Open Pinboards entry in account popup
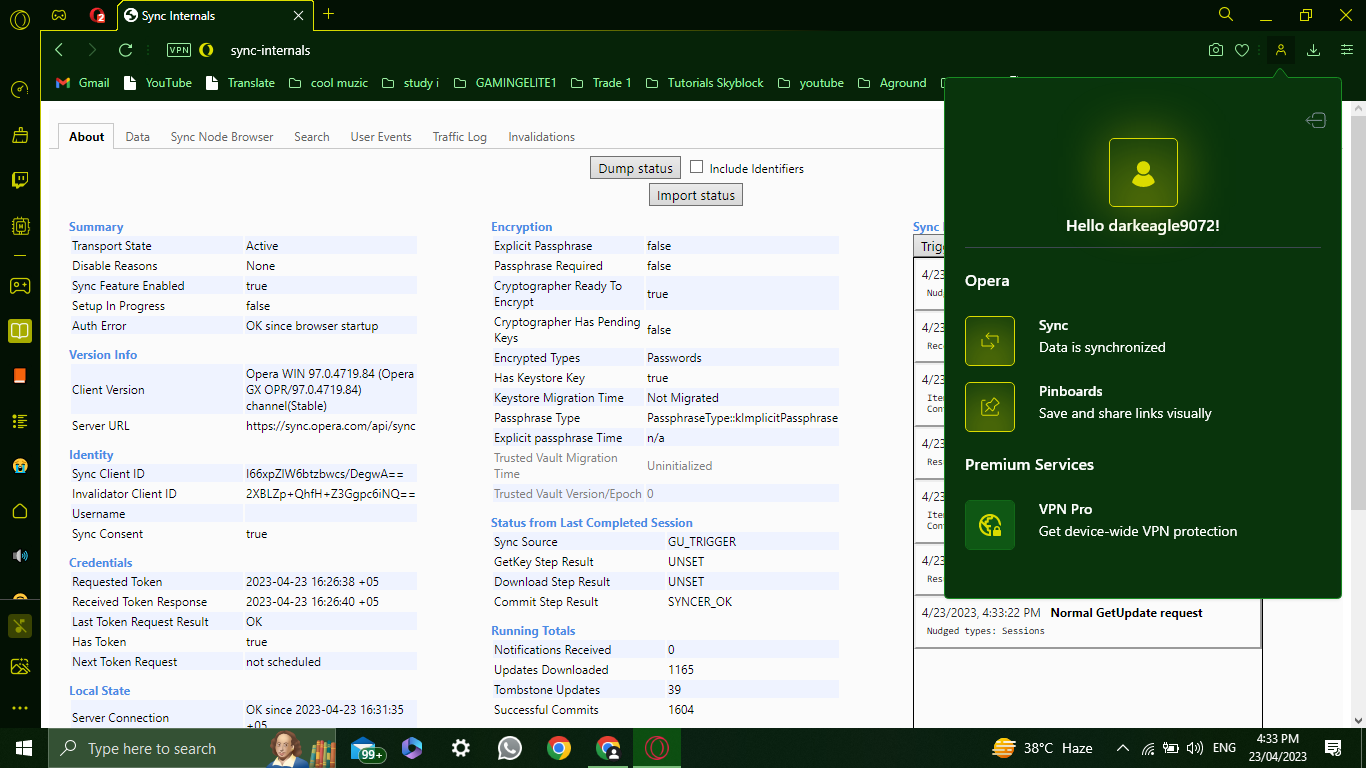Image resolution: width=1366 pixels, height=768 pixels. tap(1142, 407)
